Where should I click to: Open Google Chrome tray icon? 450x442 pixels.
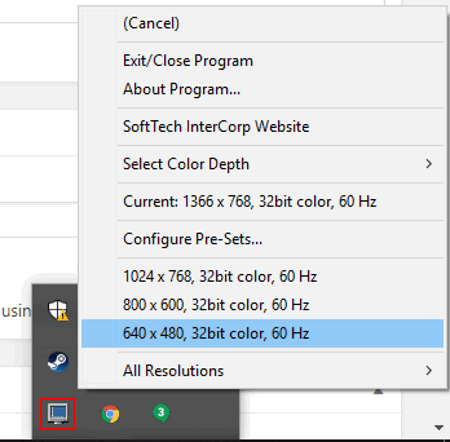(x=110, y=414)
